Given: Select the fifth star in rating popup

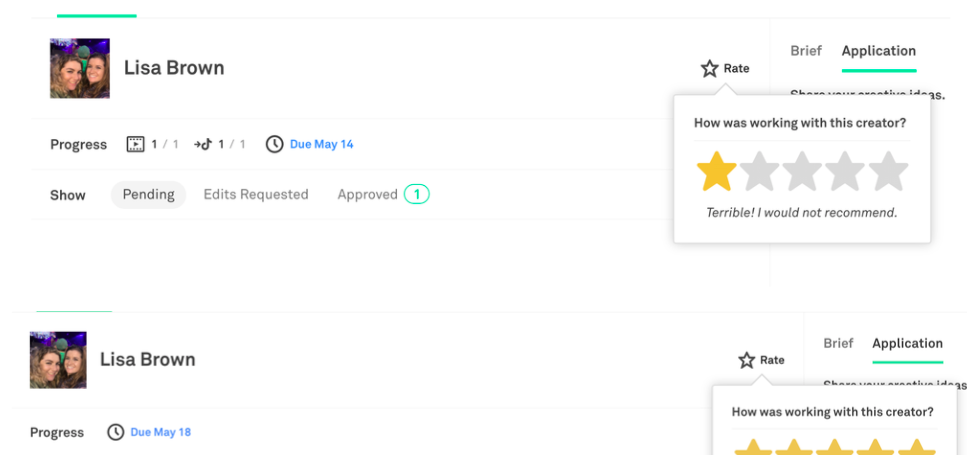Looking at the screenshot, I should pyautogui.click(x=888, y=172).
